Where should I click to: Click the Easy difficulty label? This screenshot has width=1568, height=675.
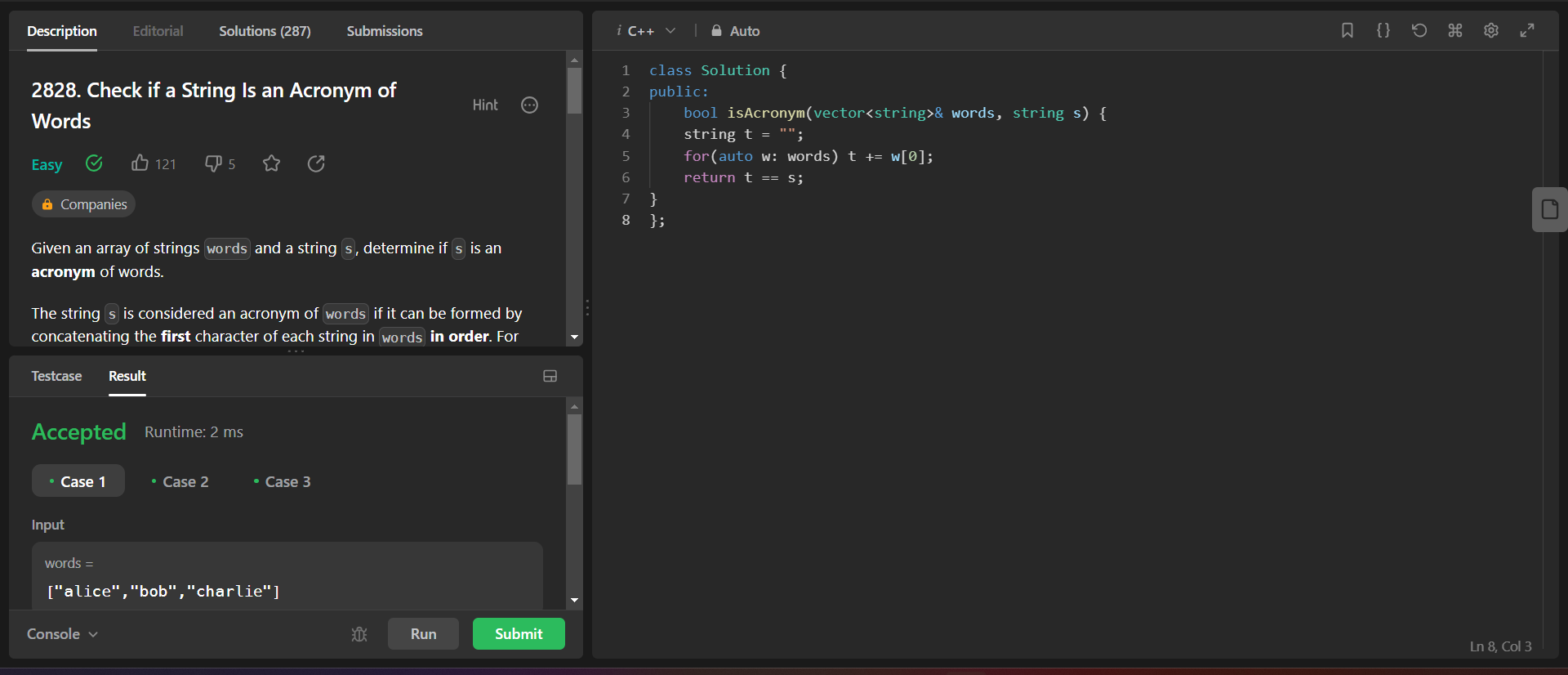point(47,164)
